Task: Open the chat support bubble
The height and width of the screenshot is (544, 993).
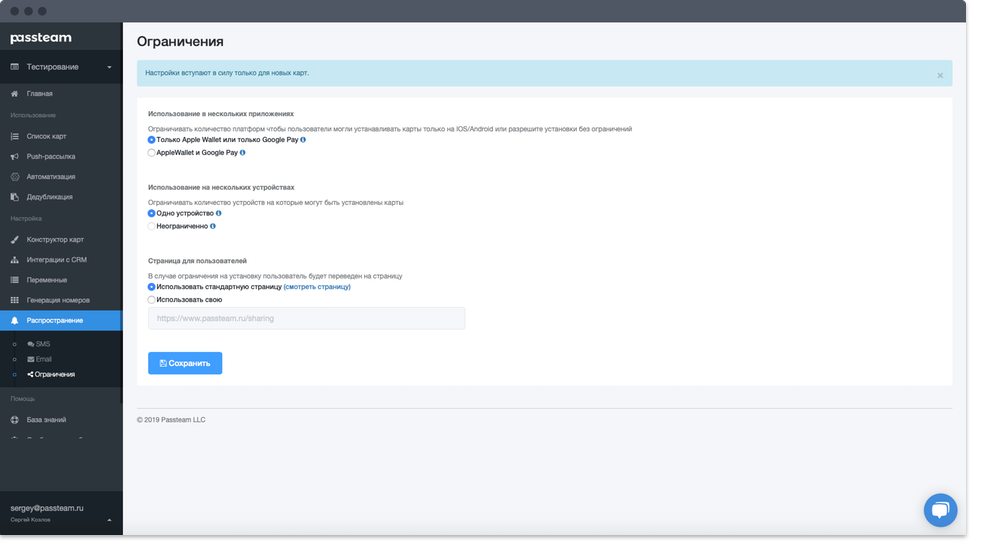Action: (x=940, y=510)
